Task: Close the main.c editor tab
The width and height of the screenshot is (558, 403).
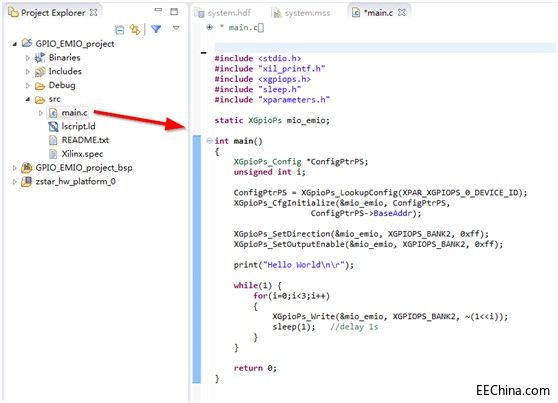Action: pyautogui.click(x=402, y=12)
